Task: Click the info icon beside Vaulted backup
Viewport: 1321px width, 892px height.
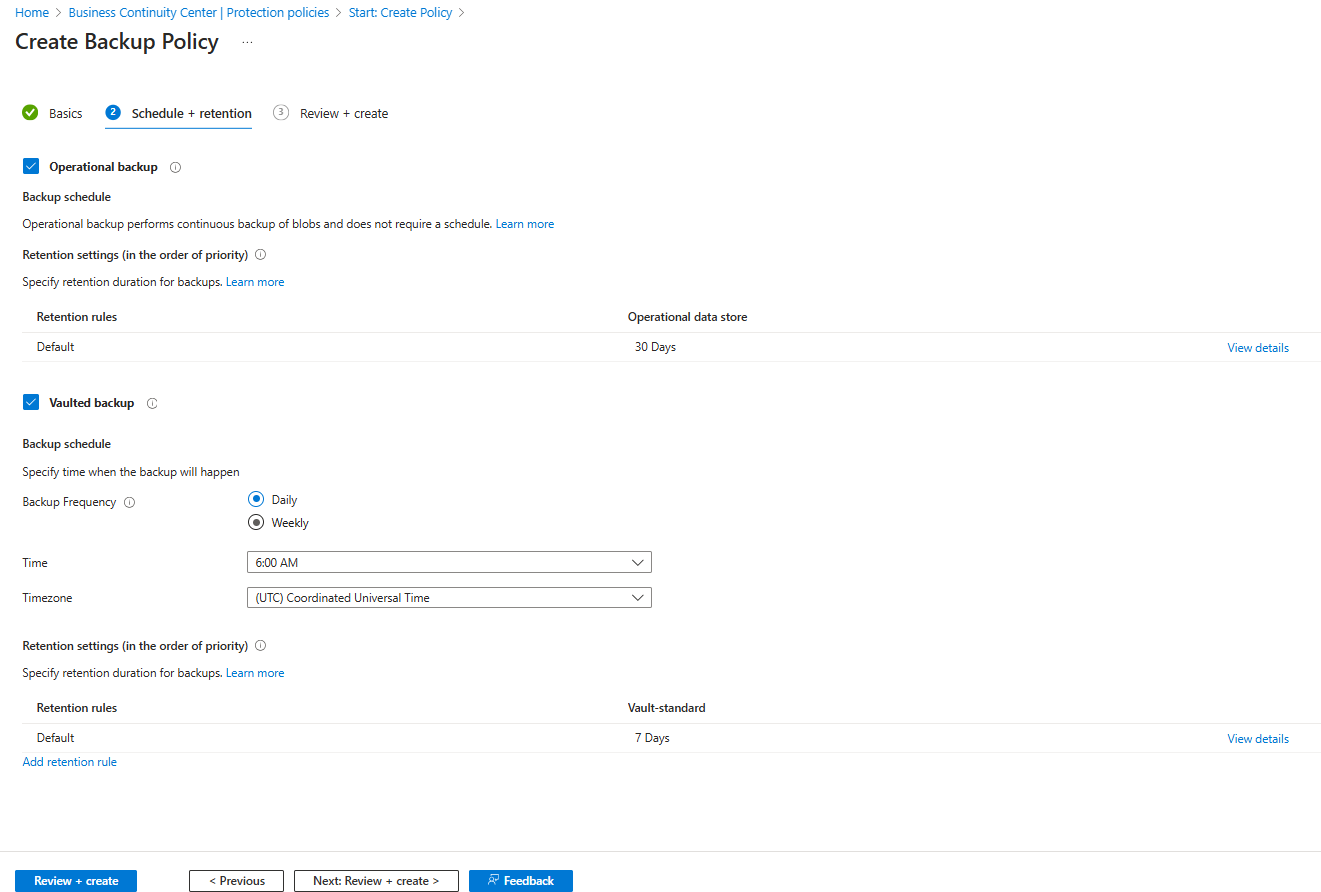Action: (x=152, y=403)
